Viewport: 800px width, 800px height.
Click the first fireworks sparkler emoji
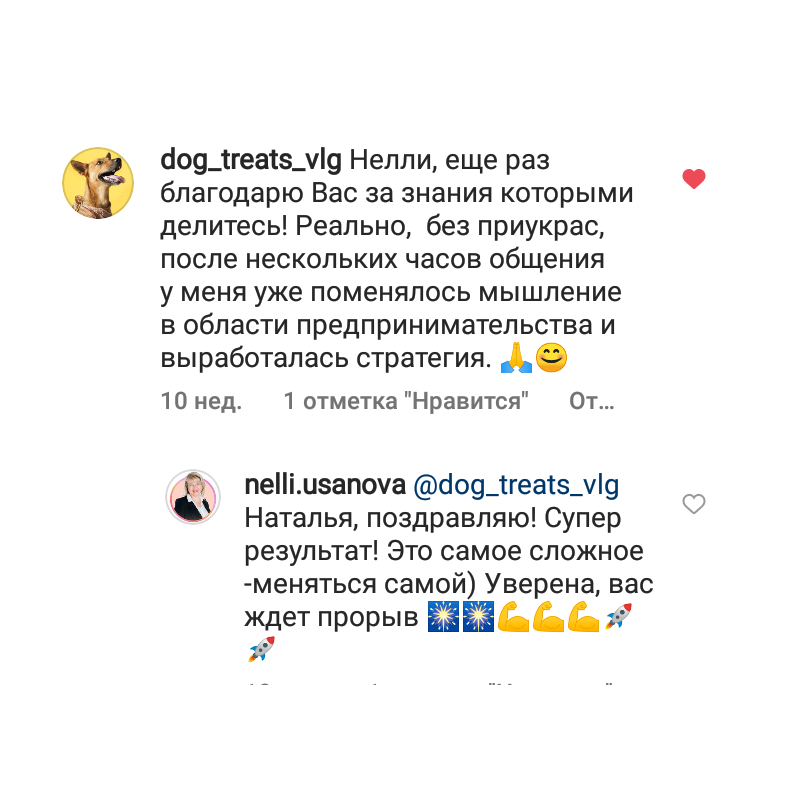[443, 616]
